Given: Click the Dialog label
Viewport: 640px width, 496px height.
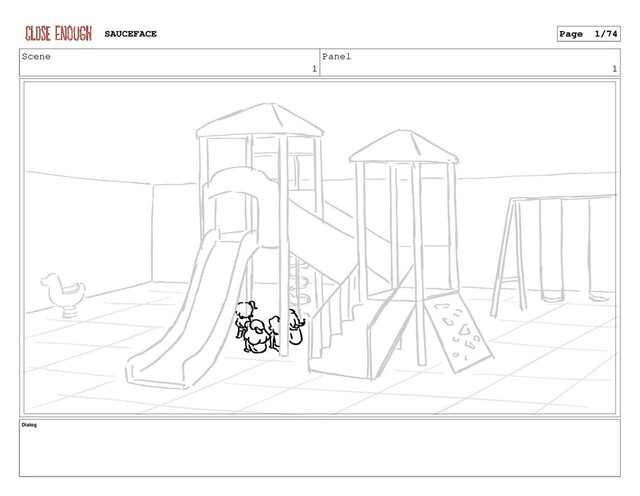Looking at the screenshot, I should tap(29, 425).
